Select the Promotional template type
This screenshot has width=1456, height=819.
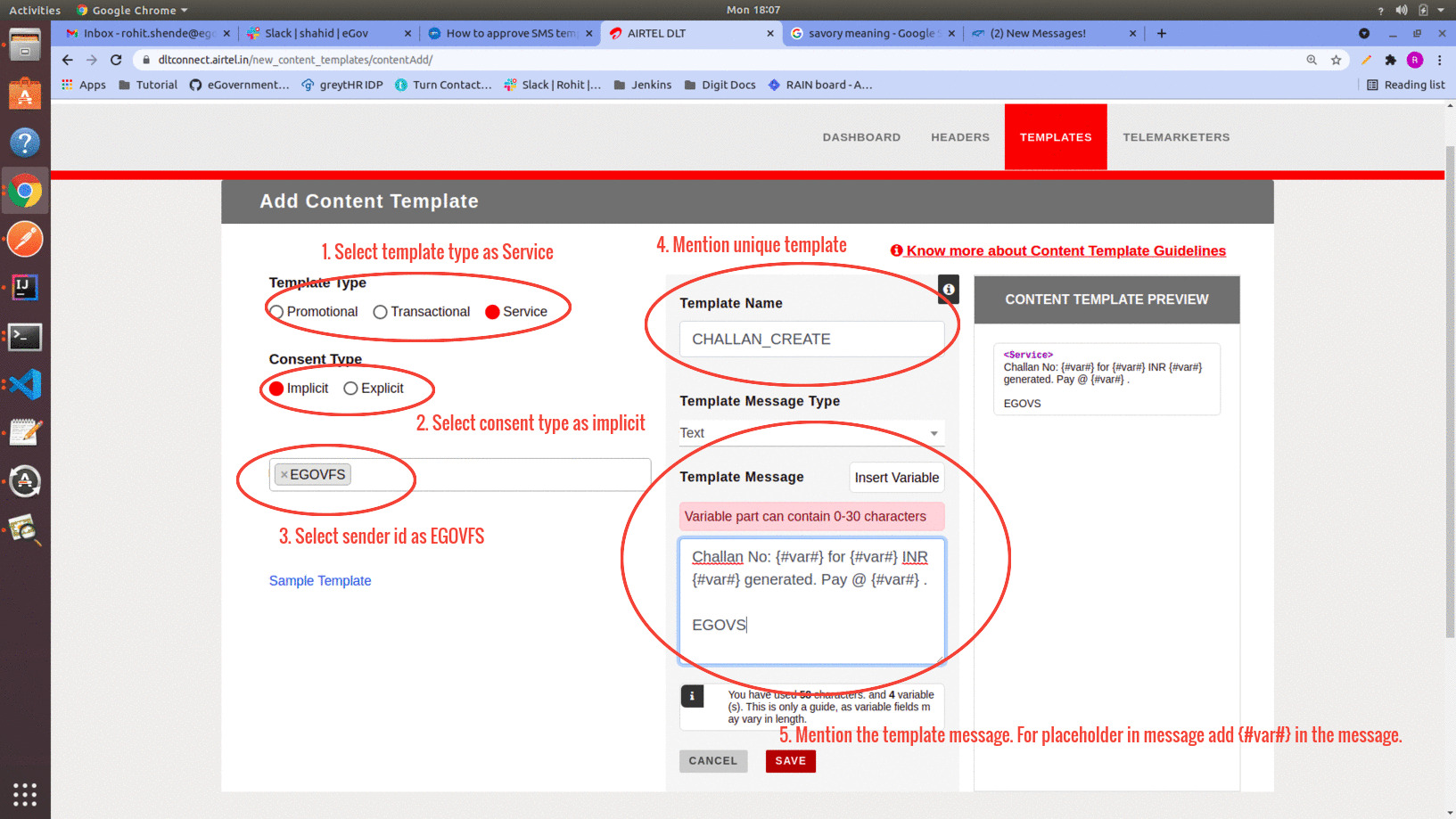coord(276,312)
